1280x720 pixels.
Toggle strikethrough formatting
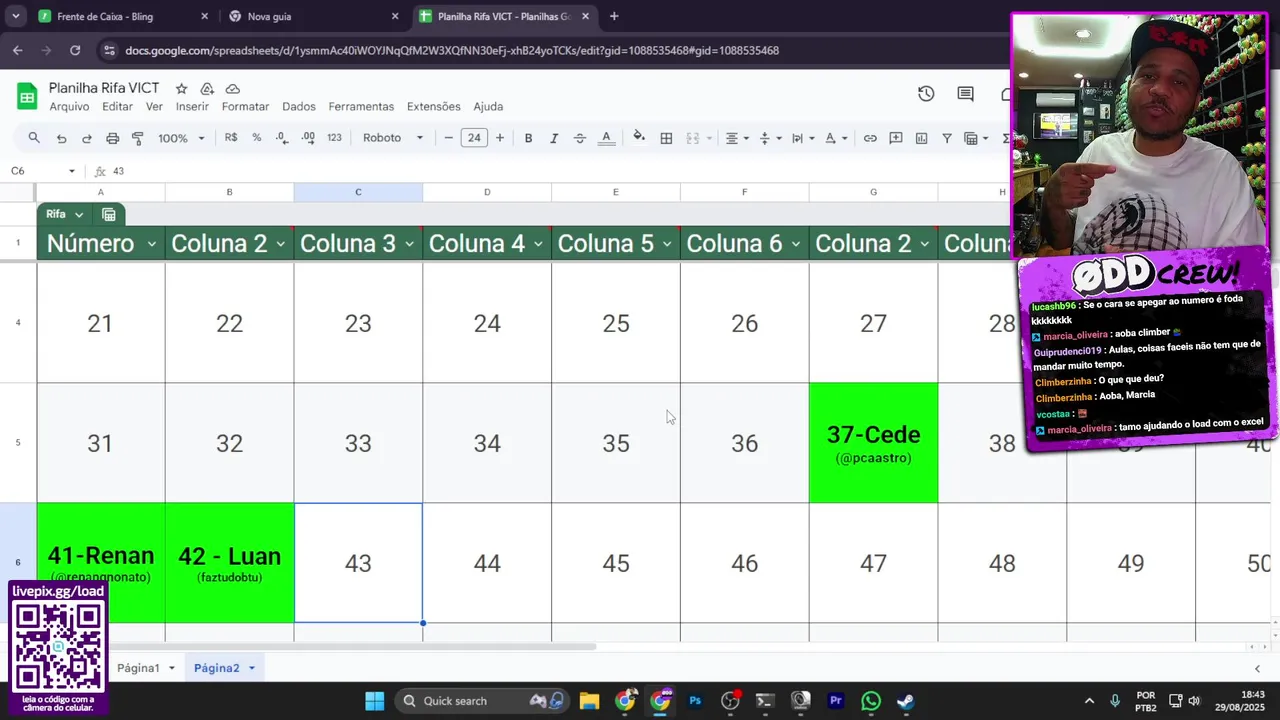click(579, 138)
